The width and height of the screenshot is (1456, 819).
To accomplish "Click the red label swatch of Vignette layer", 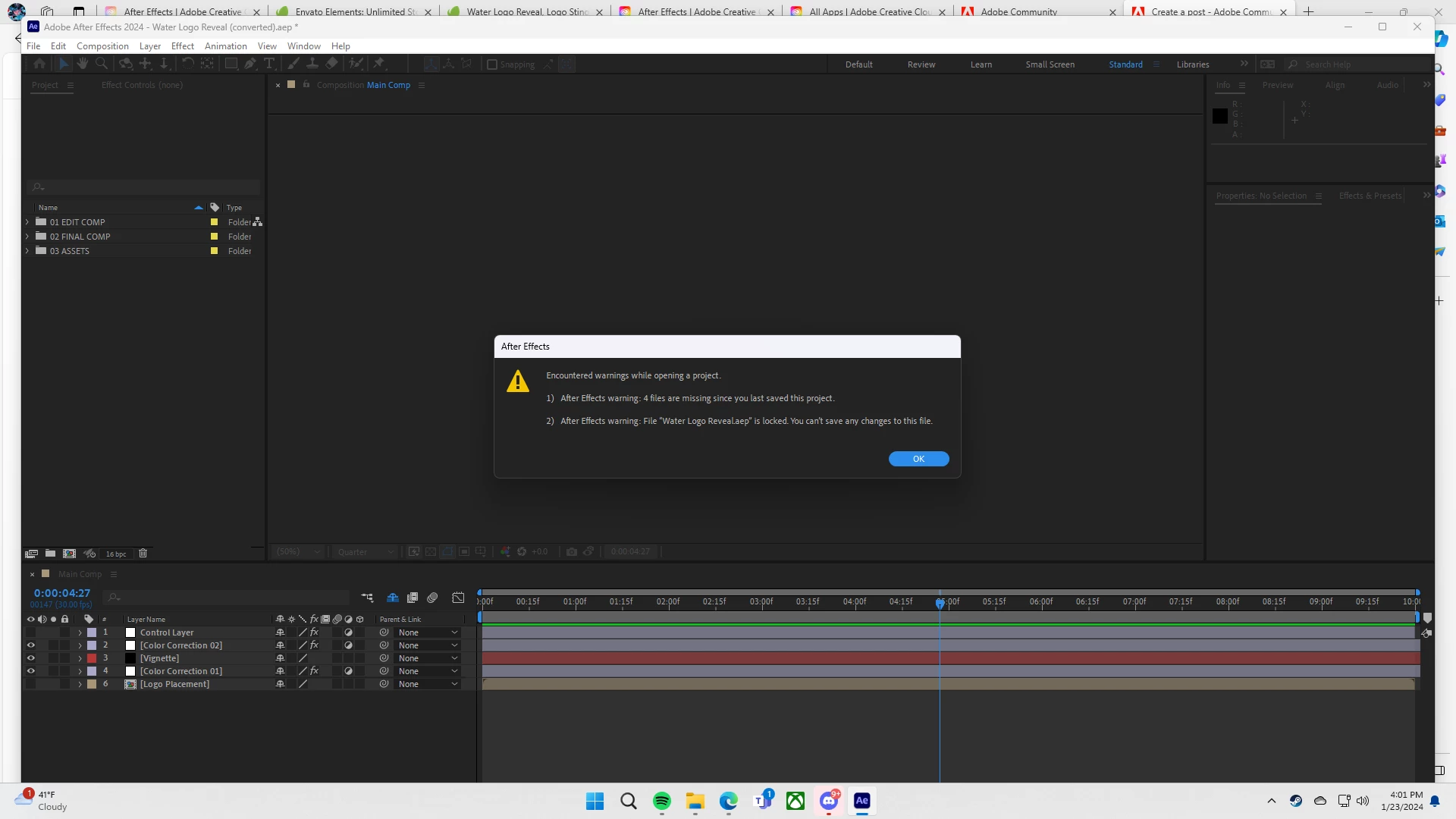I will 92,658.
